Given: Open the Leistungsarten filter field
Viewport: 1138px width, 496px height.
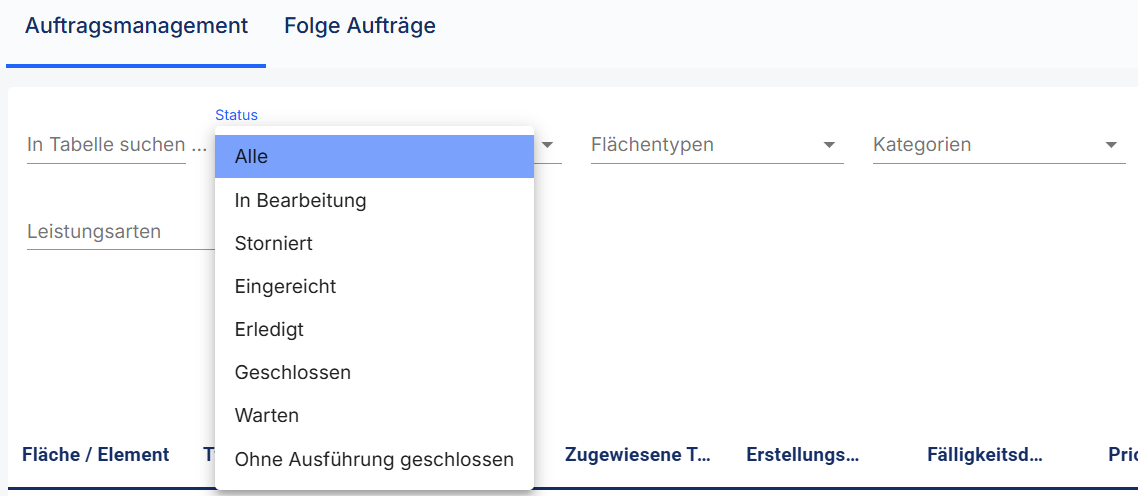Looking at the screenshot, I should (x=120, y=232).
